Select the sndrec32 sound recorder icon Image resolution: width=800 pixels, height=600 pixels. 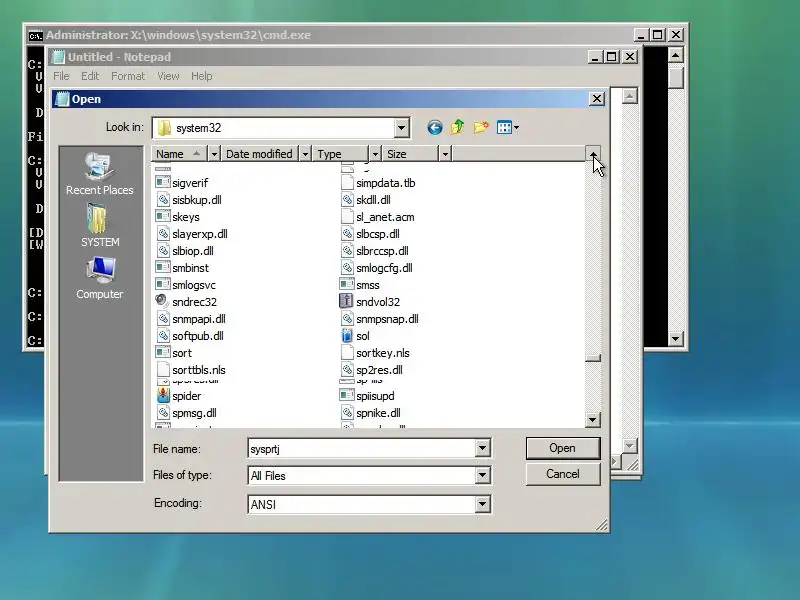(163, 302)
